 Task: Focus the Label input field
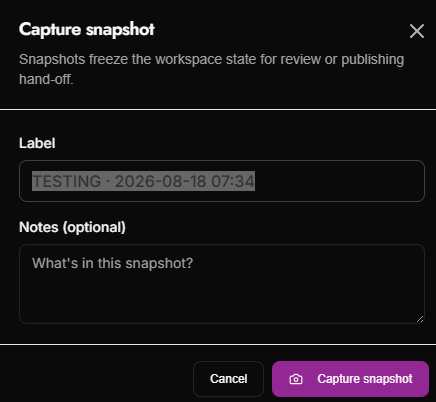pos(222,181)
